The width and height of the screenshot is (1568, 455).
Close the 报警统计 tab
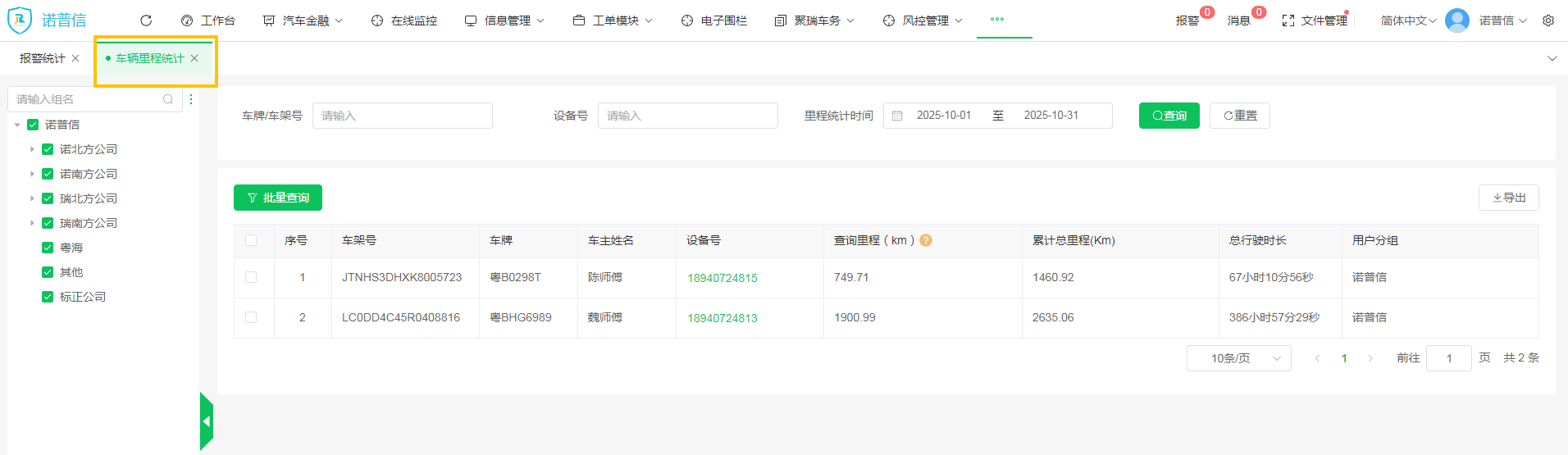[x=75, y=58]
